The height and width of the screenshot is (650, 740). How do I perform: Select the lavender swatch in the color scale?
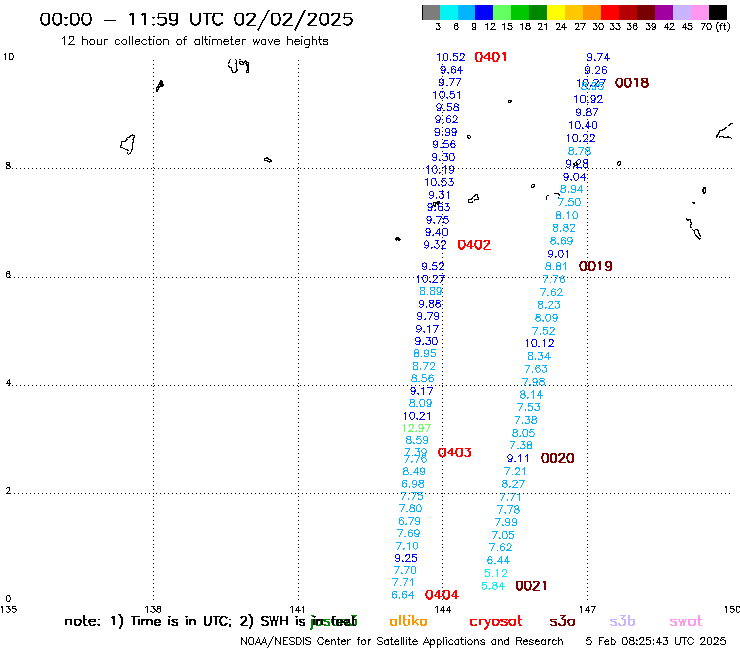pos(682,12)
